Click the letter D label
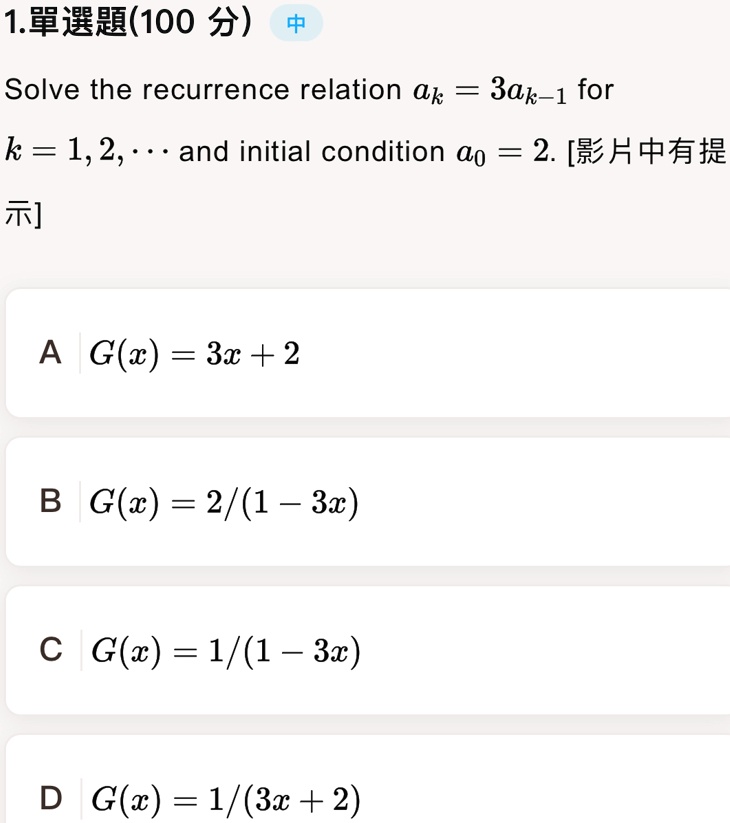This screenshot has width=730, height=823. coord(51,798)
